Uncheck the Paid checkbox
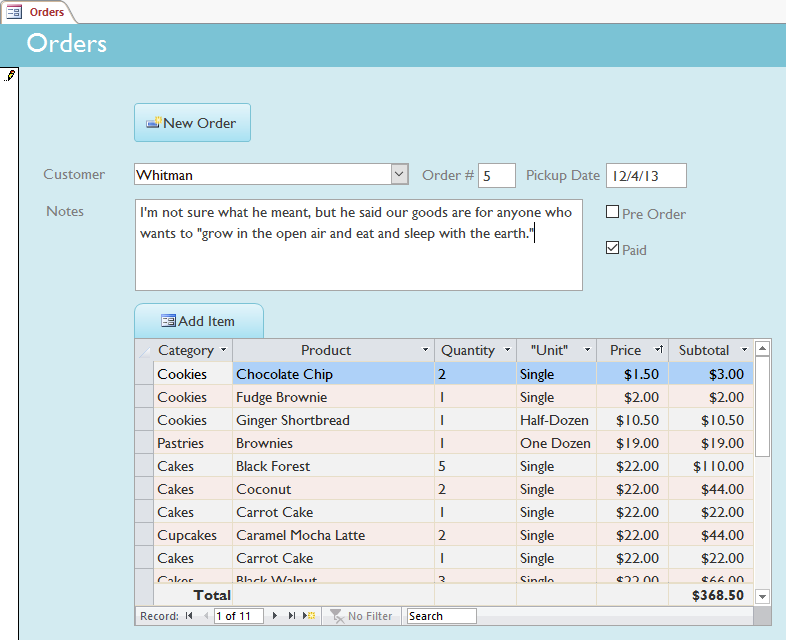This screenshot has width=786, height=640. 613,248
